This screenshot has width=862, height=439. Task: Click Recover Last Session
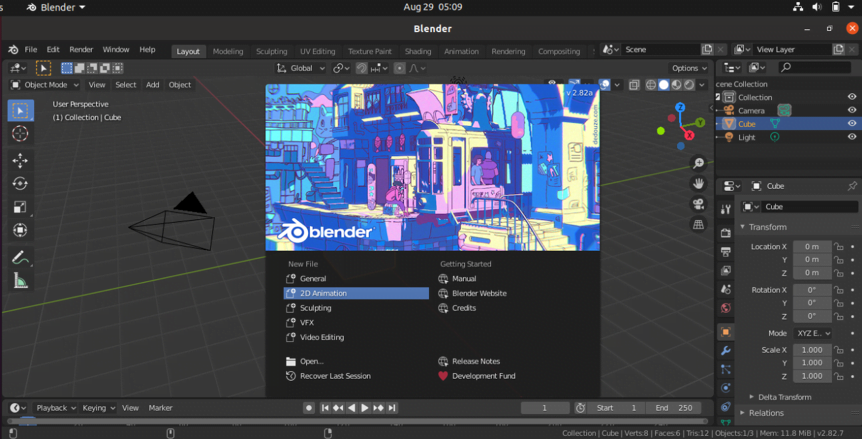pyautogui.click(x=356, y=376)
